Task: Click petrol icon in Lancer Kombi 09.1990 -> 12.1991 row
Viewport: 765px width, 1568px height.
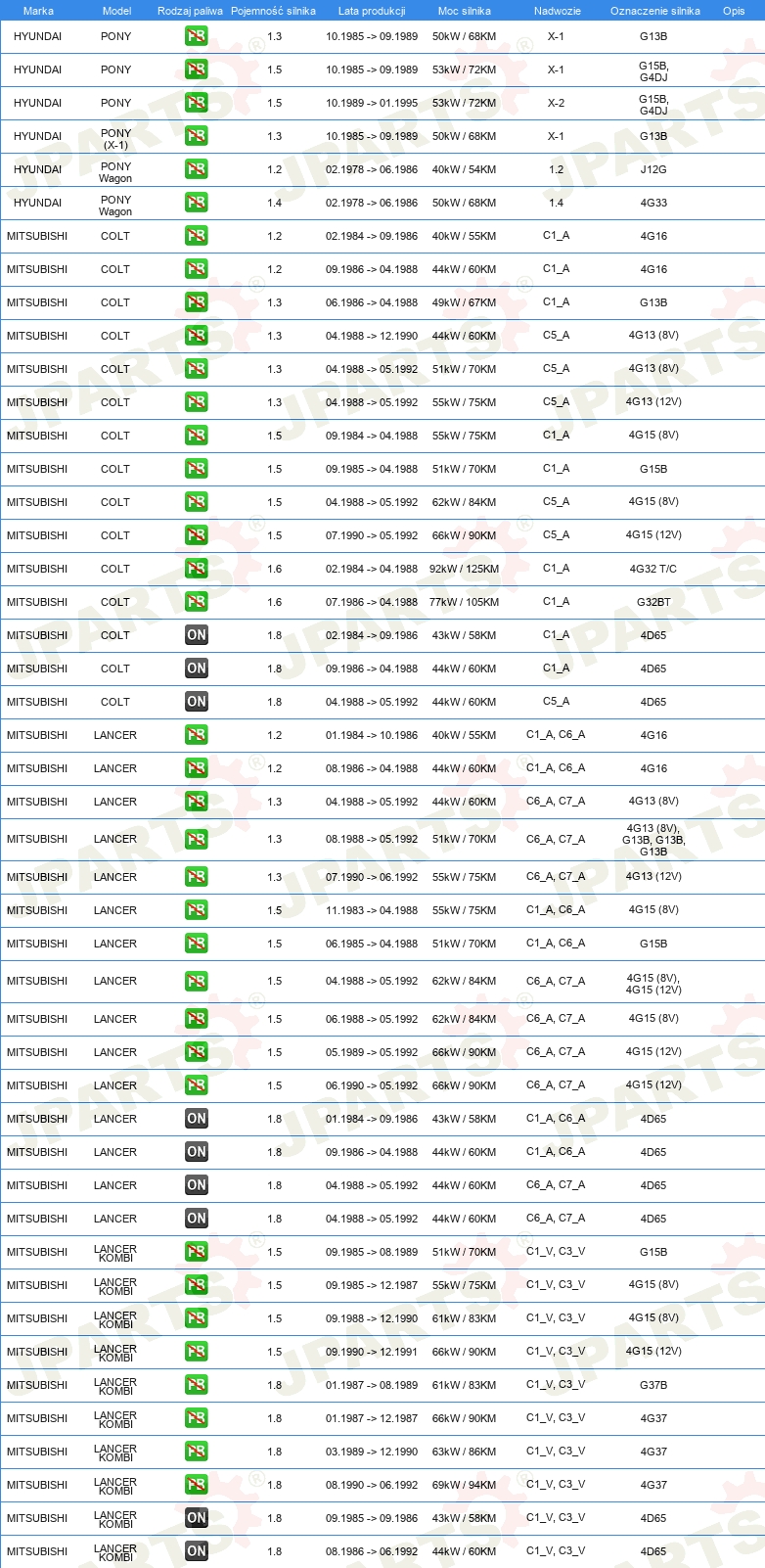Action: 197,1352
